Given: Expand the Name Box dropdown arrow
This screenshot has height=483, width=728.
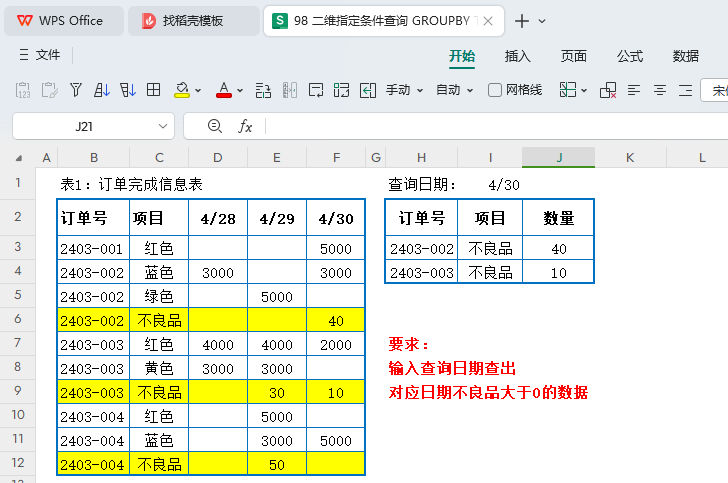Looking at the screenshot, I should tap(162, 126).
